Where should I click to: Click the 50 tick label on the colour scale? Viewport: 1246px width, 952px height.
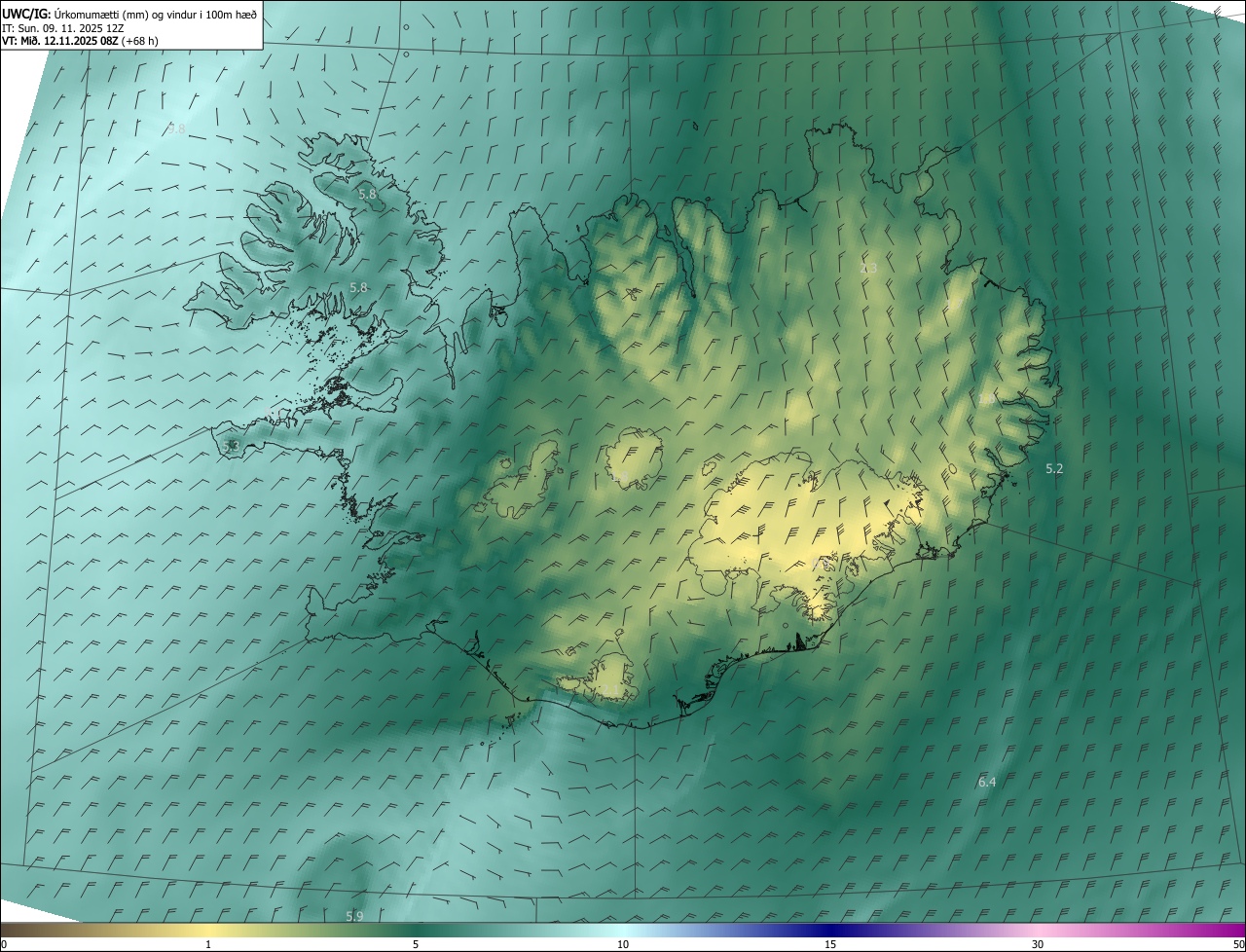coord(1238,944)
